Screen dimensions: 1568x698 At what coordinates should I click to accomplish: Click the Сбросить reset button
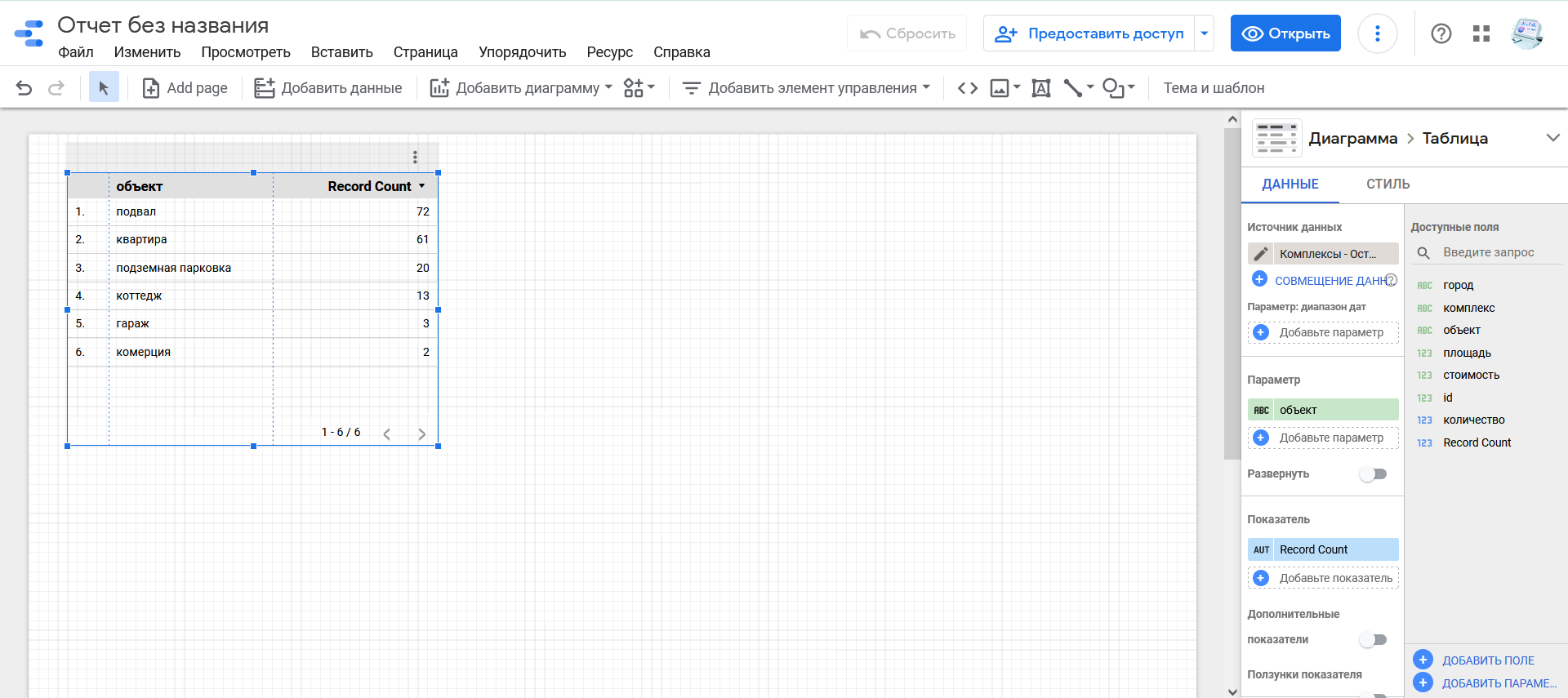click(907, 33)
